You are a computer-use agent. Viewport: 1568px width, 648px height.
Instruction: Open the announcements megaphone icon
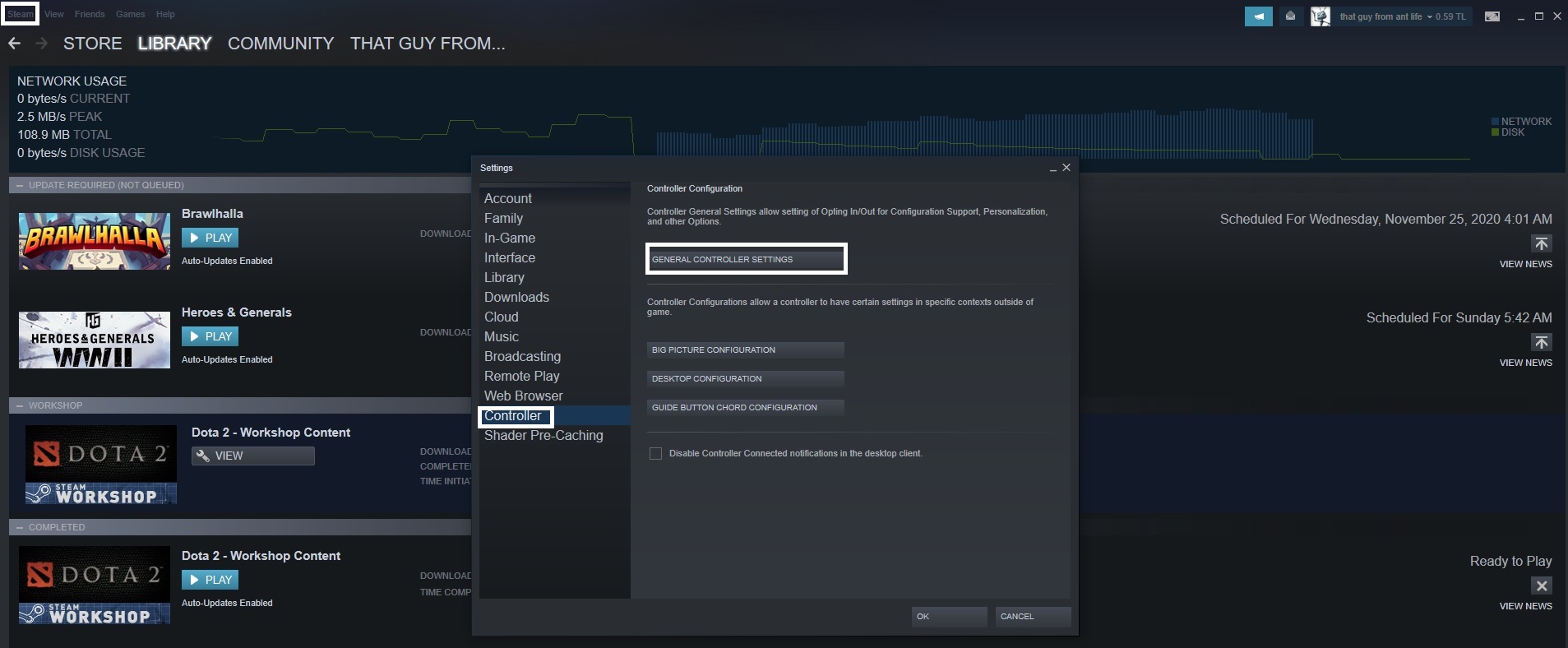point(1258,16)
